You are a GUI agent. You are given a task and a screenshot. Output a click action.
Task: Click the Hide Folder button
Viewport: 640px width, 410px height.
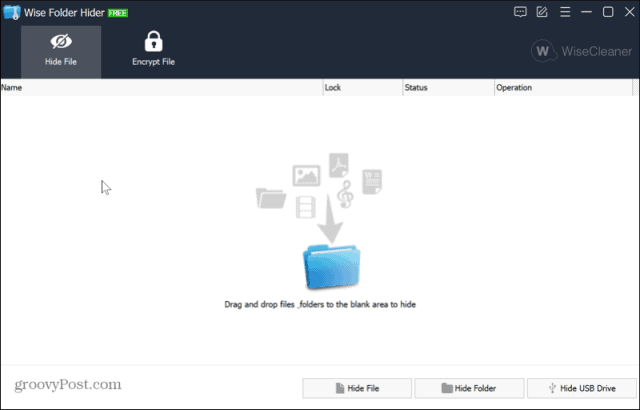click(x=469, y=388)
